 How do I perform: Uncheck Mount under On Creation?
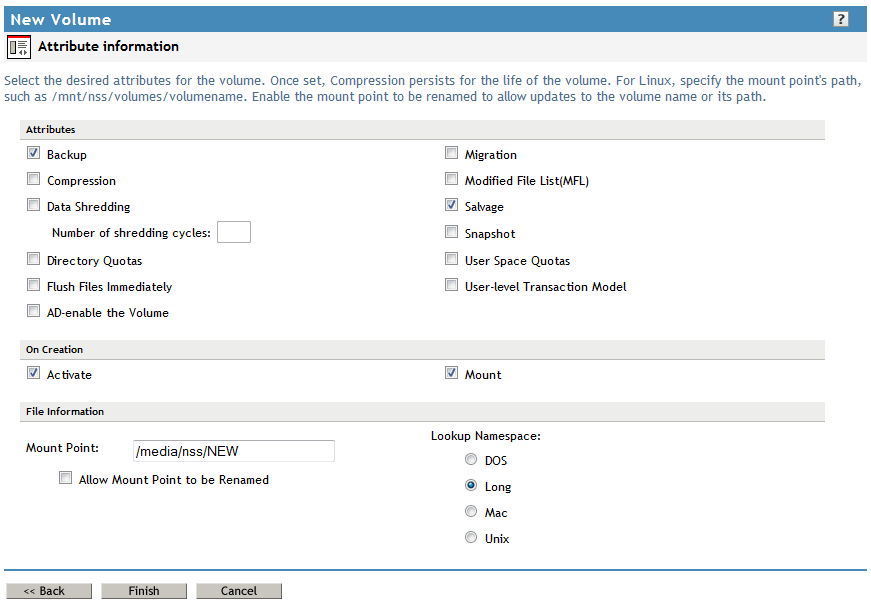tap(451, 372)
